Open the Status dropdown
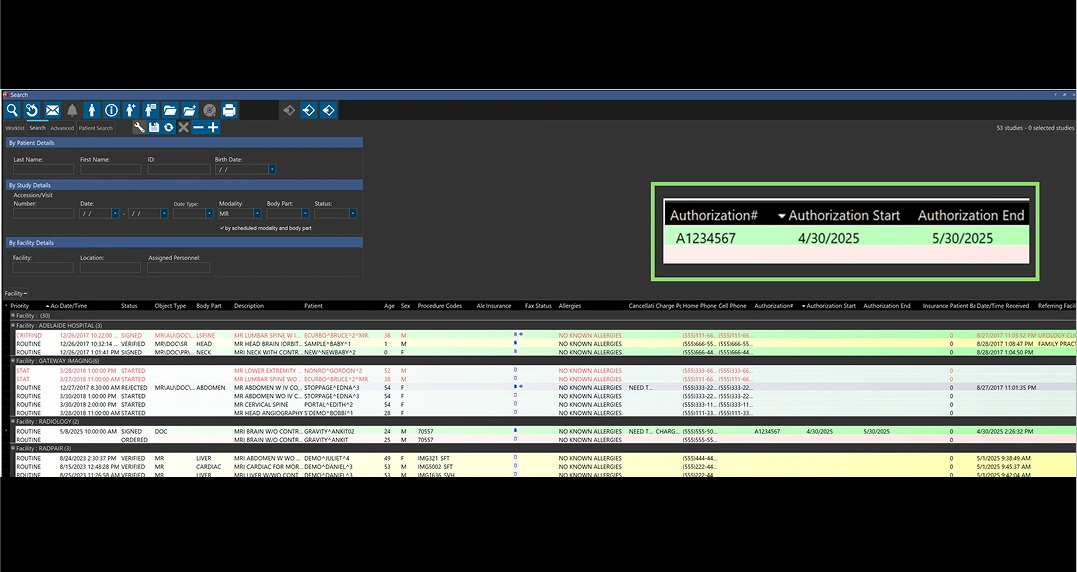Image resolution: width=1077 pixels, height=572 pixels. tap(353, 214)
